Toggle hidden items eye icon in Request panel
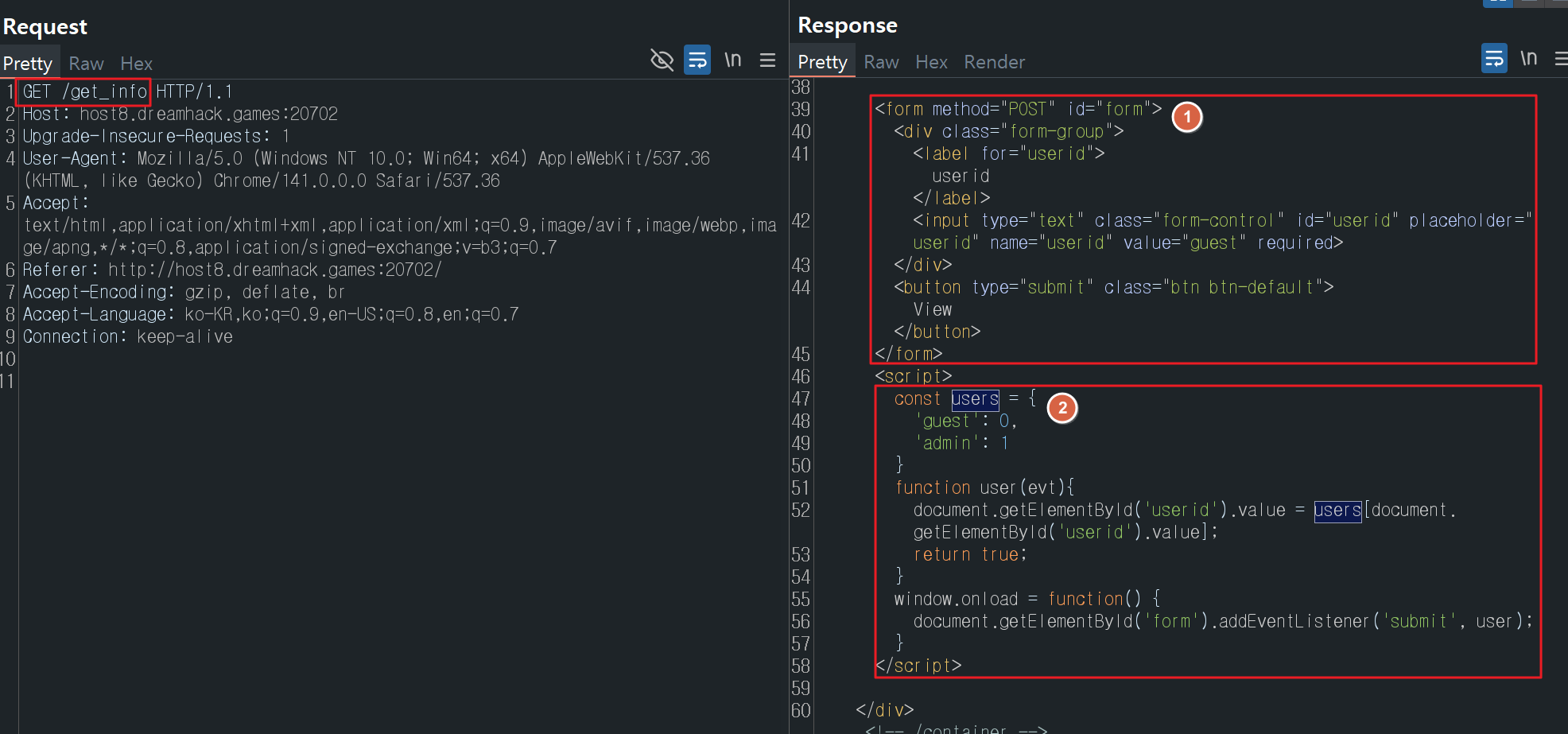The image size is (1568, 734). 662,60
